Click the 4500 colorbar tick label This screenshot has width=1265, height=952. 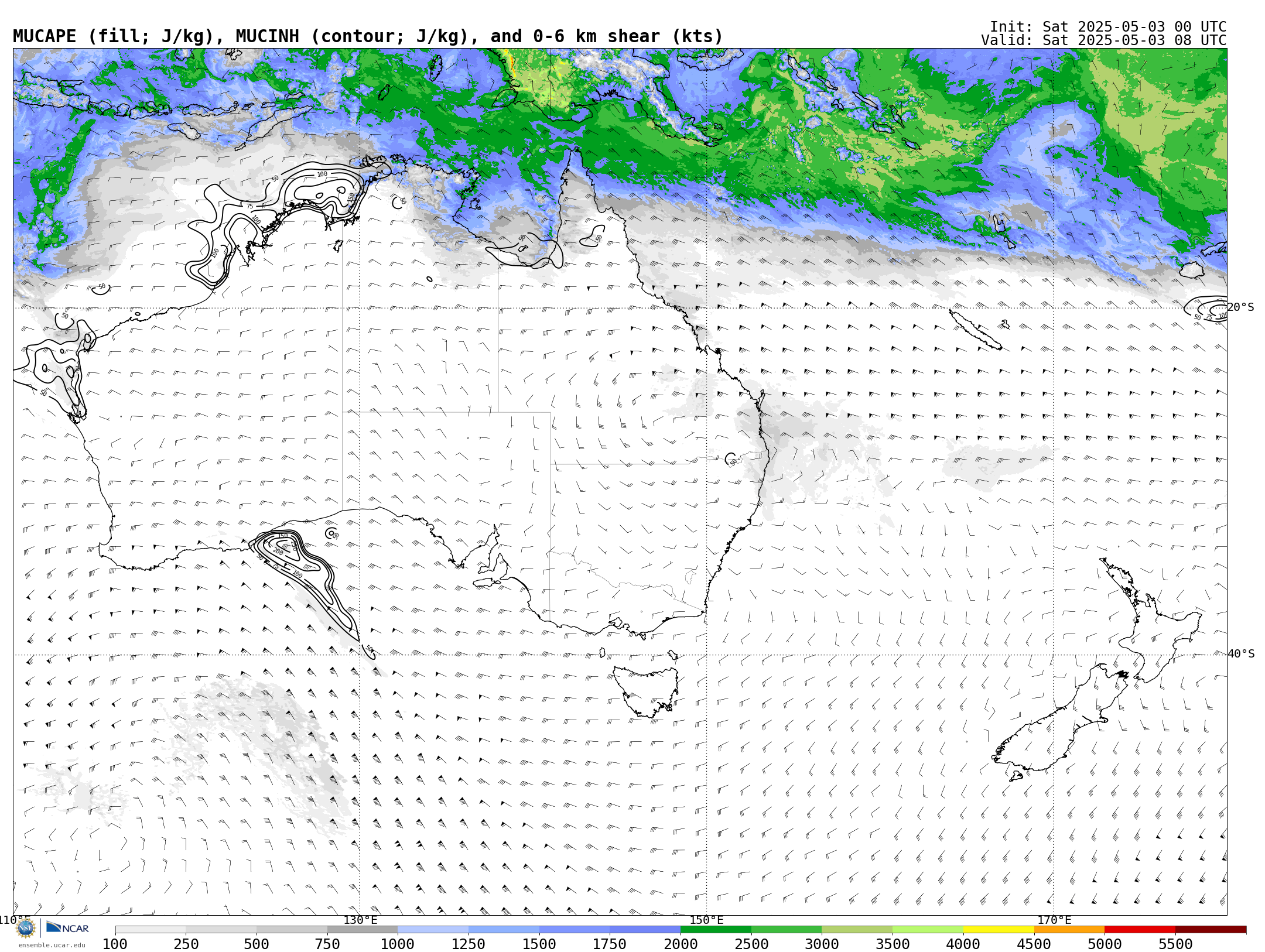click(x=1034, y=944)
